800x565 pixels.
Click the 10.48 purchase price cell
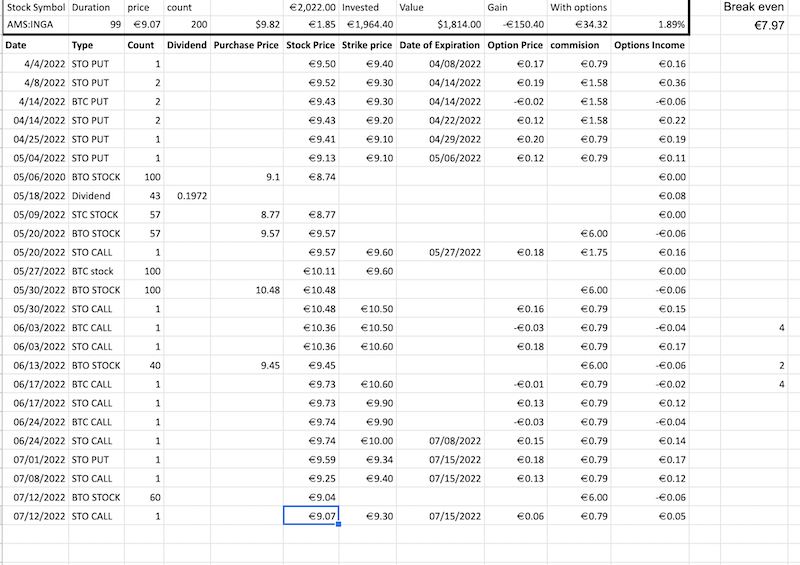pyautogui.click(x=246, y=290)
